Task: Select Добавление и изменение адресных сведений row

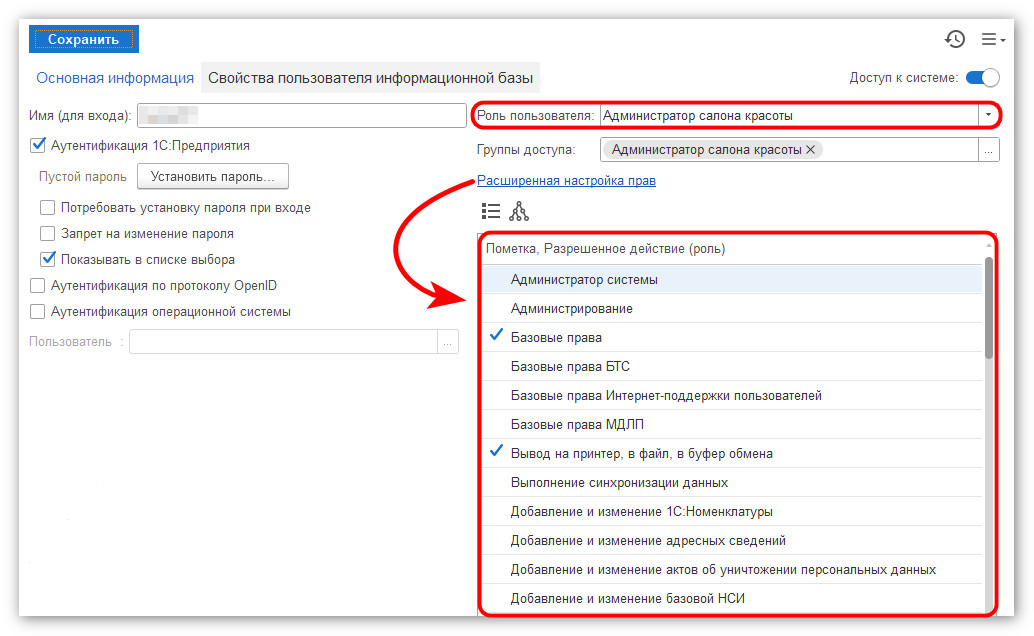Action: point(732,541)
